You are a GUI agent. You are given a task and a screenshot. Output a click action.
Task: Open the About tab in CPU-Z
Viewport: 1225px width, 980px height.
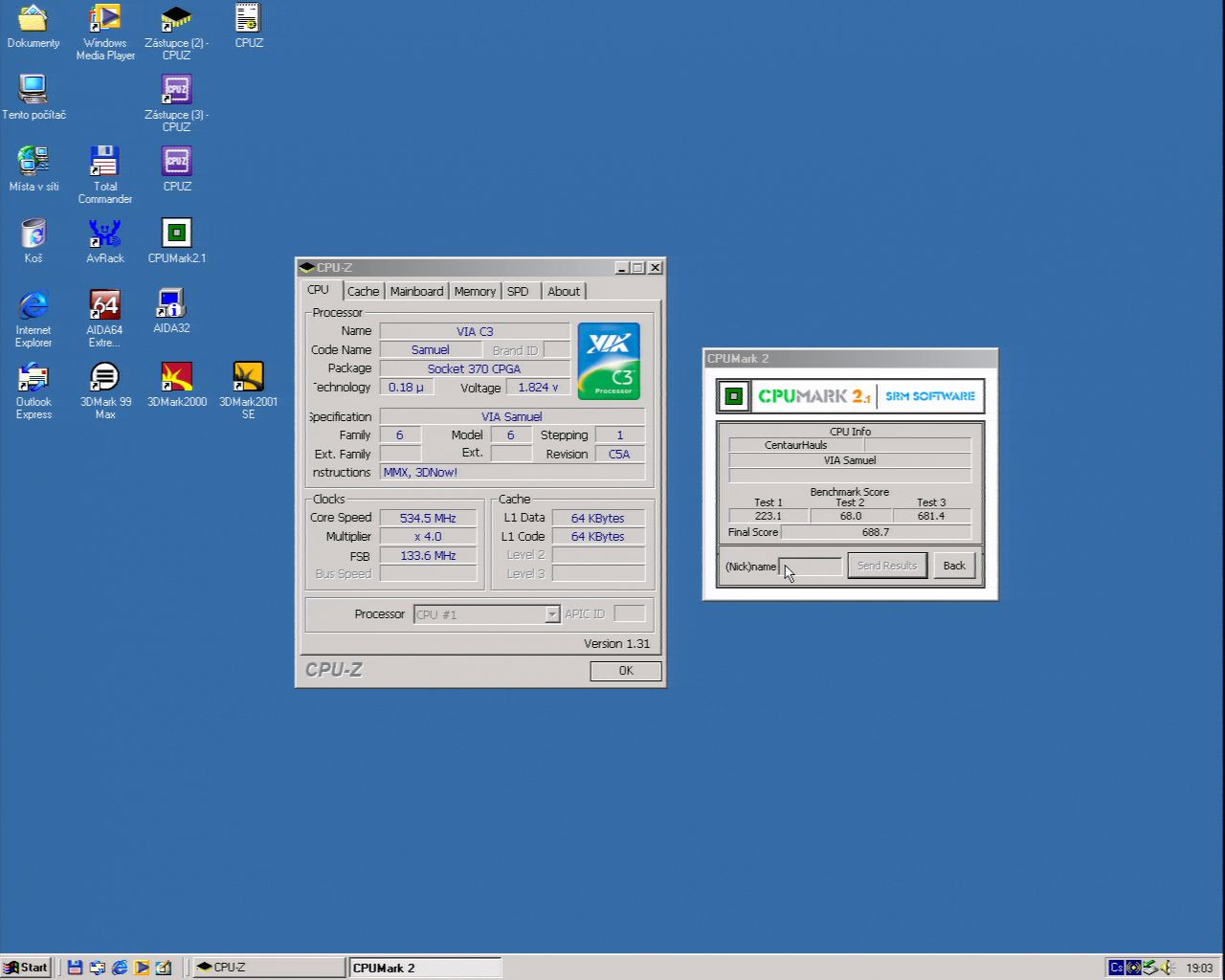coord(564,291)
